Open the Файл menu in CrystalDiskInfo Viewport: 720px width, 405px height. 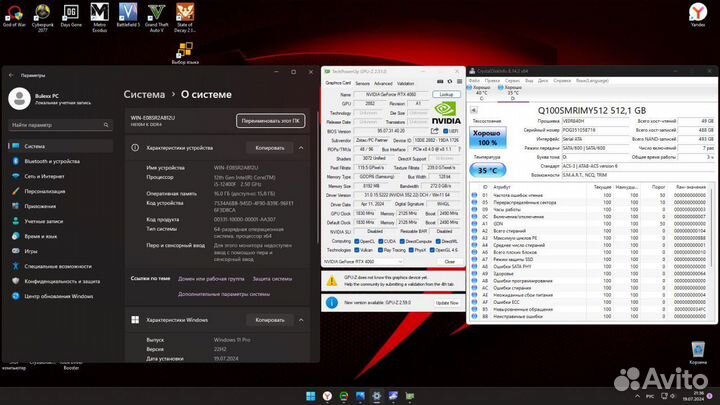click(474, 80)
